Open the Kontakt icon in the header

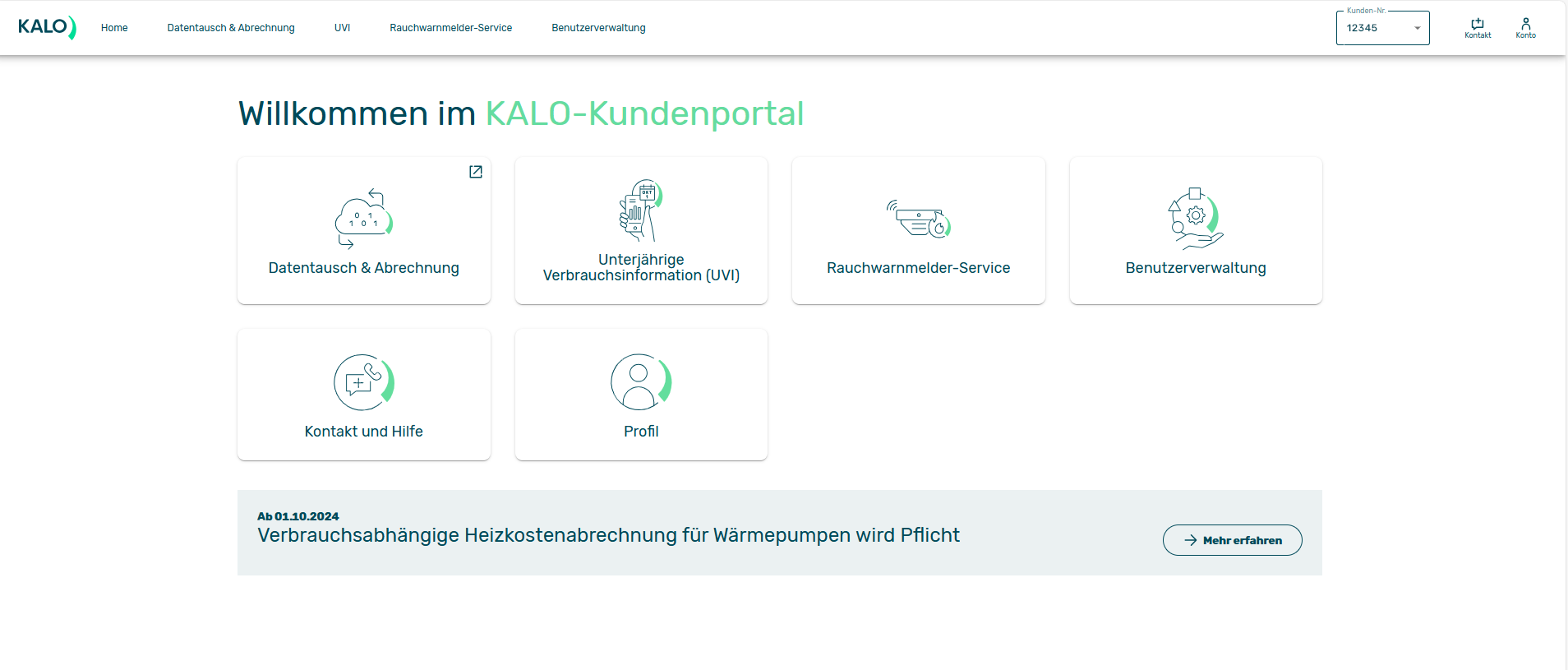(x=1478, y=28)
